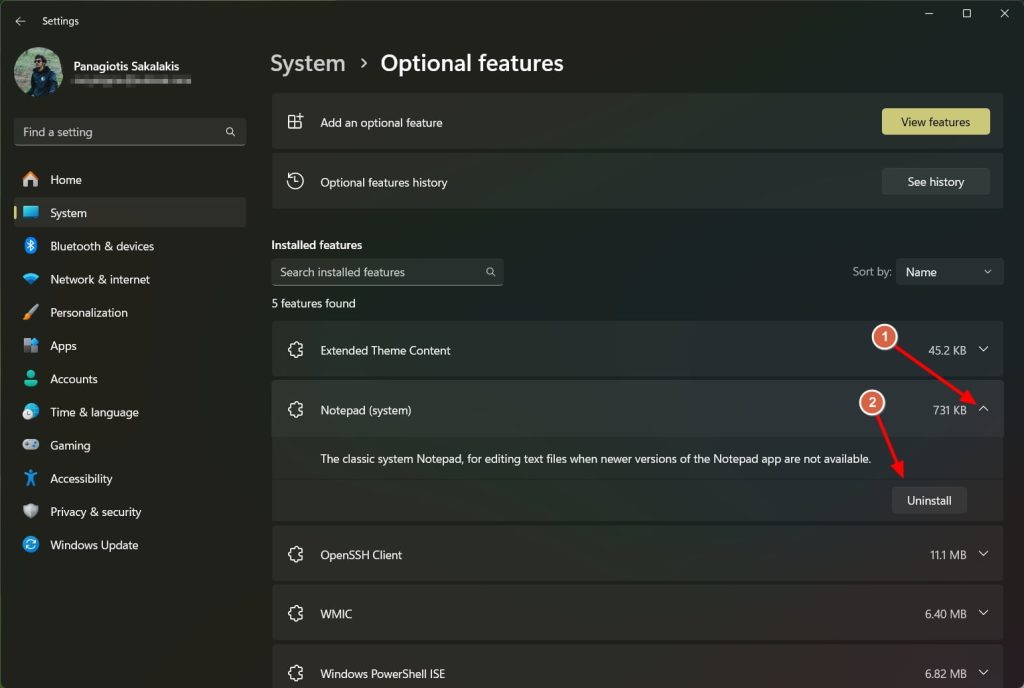Select the Apps icon in sidebar
The width and height of the screenshot is (1024, 688).
[30, 345]
